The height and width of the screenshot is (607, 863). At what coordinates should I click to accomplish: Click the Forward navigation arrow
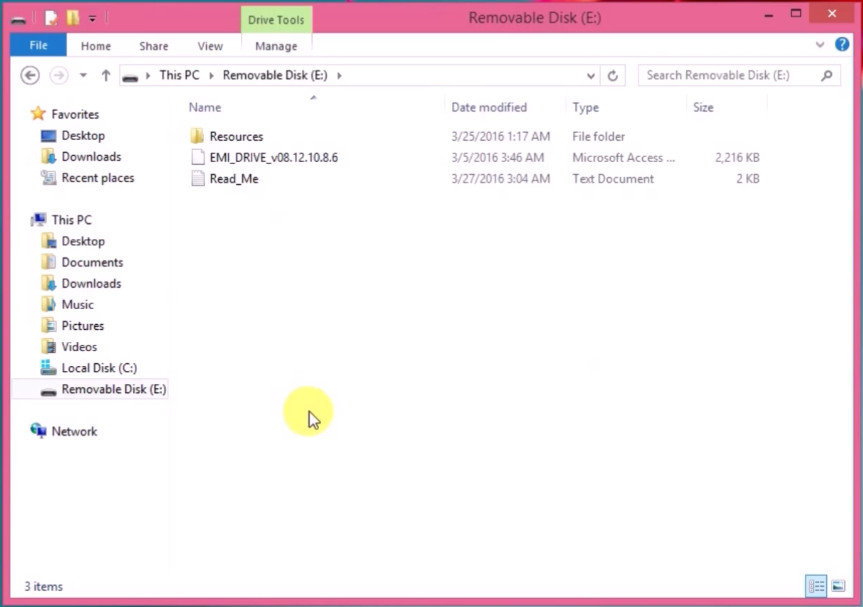[x=59, y=75]
